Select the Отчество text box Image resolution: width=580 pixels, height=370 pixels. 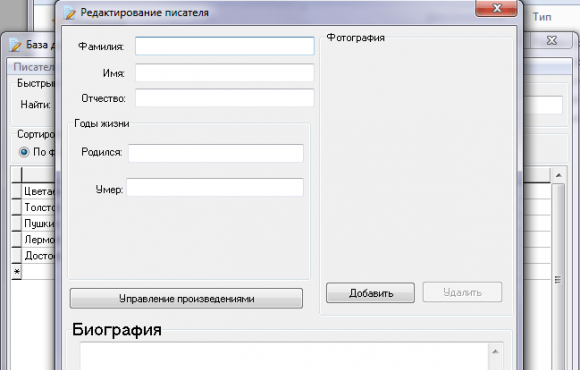[225, 98]
